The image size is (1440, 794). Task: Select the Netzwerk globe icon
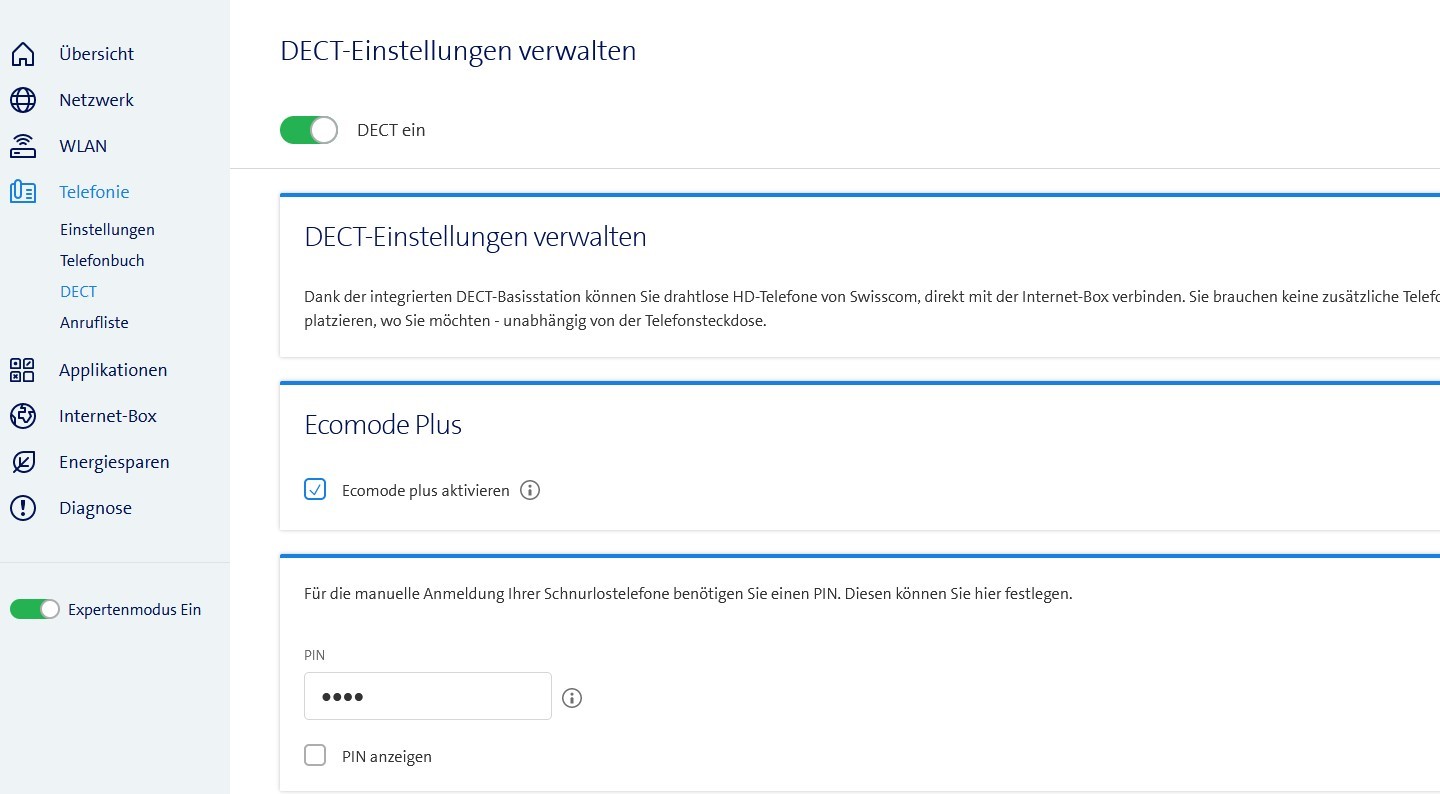pos(23,99)
